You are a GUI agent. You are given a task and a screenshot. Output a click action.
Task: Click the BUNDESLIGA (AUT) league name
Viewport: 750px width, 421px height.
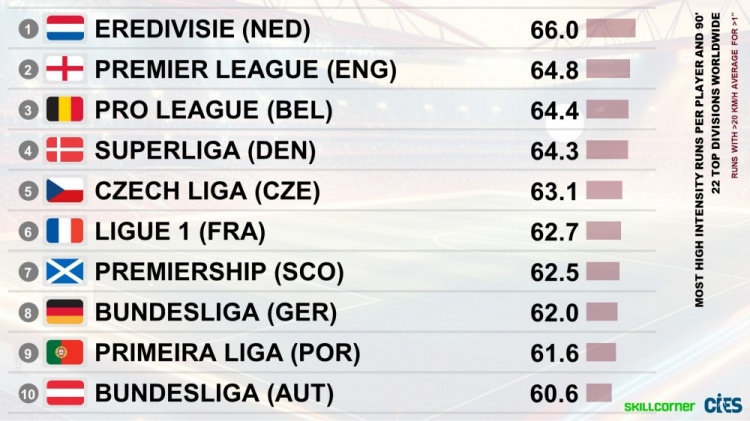click(214, 393)
